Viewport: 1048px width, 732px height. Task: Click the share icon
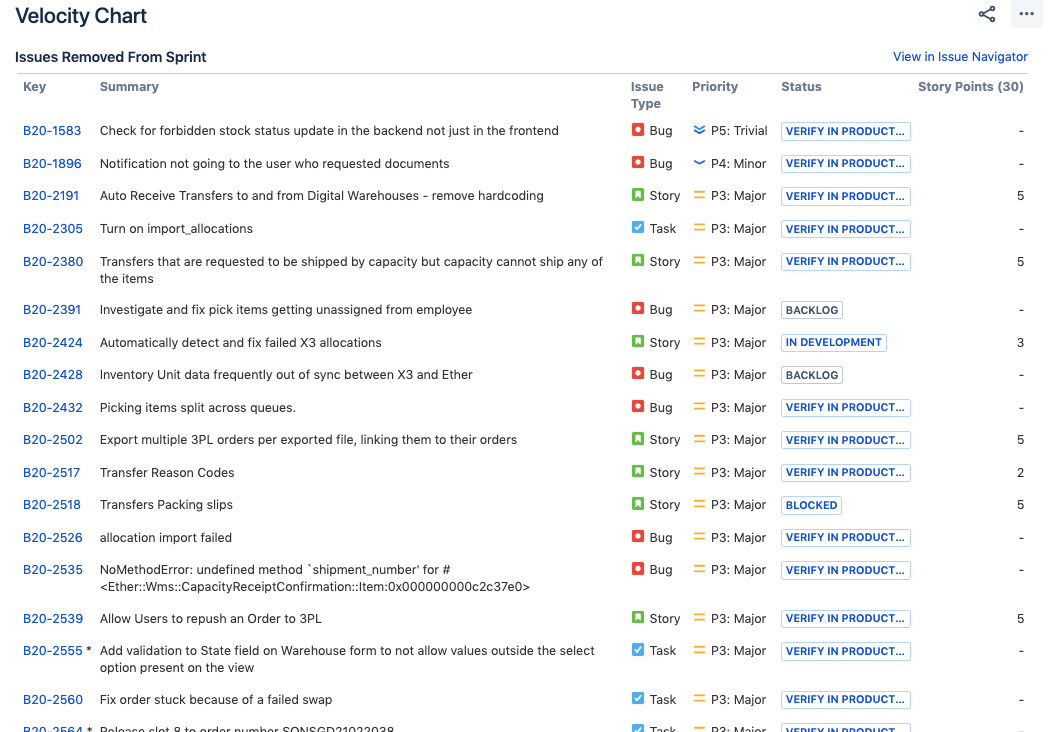click(x=987, y=14)
